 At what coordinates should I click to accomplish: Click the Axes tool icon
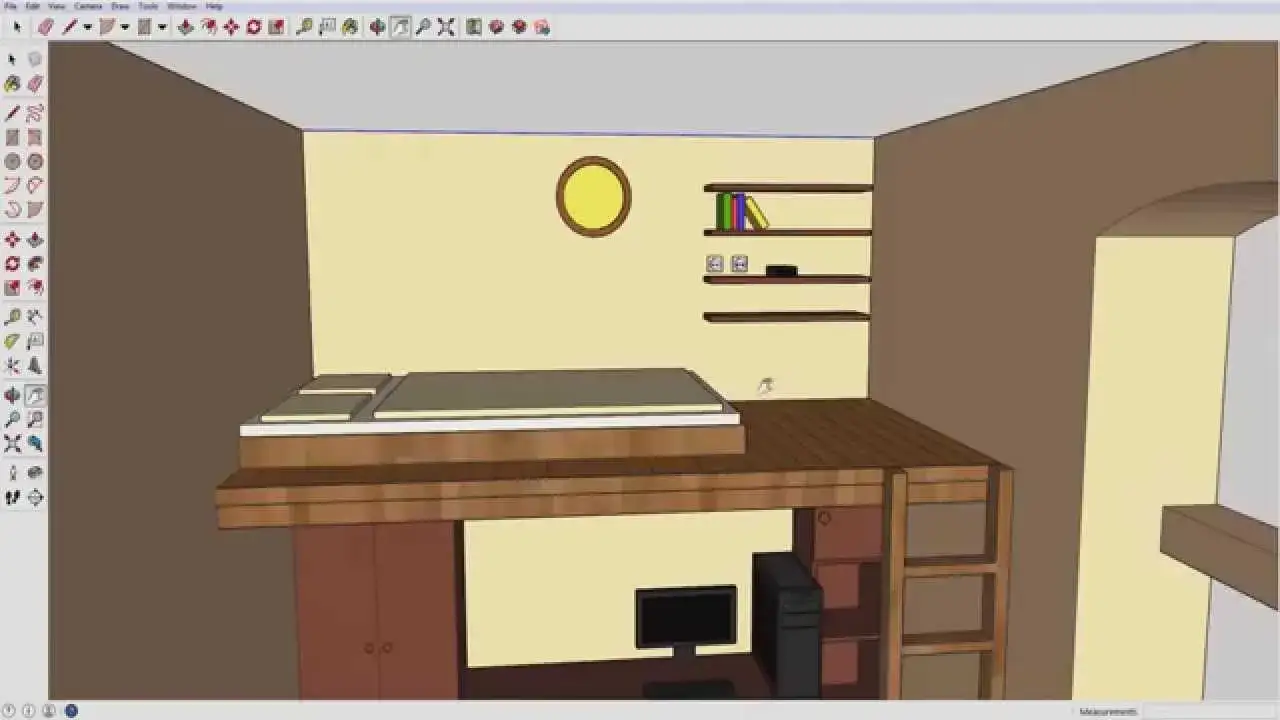pos(12,366)
